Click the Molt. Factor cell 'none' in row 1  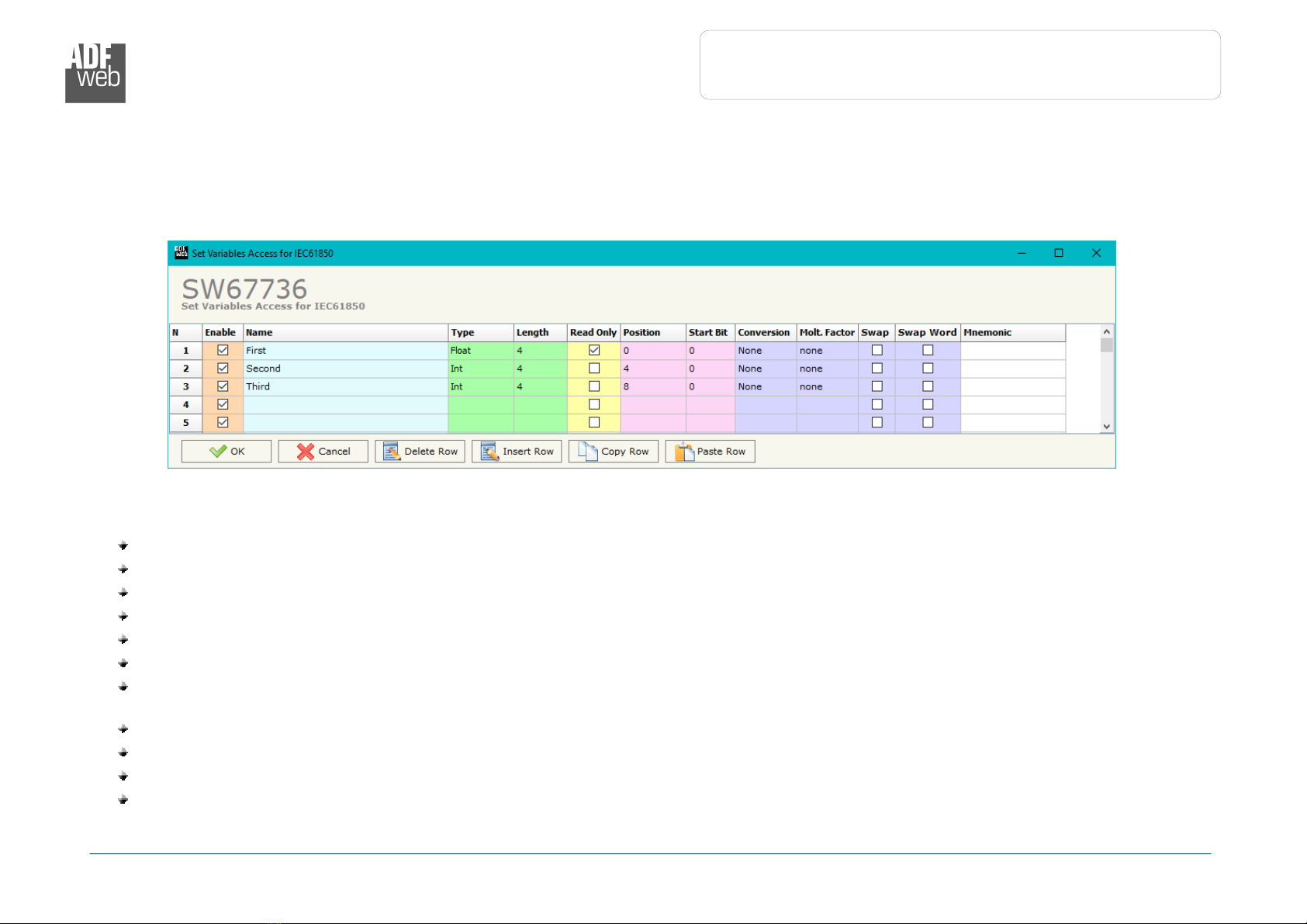828,351
